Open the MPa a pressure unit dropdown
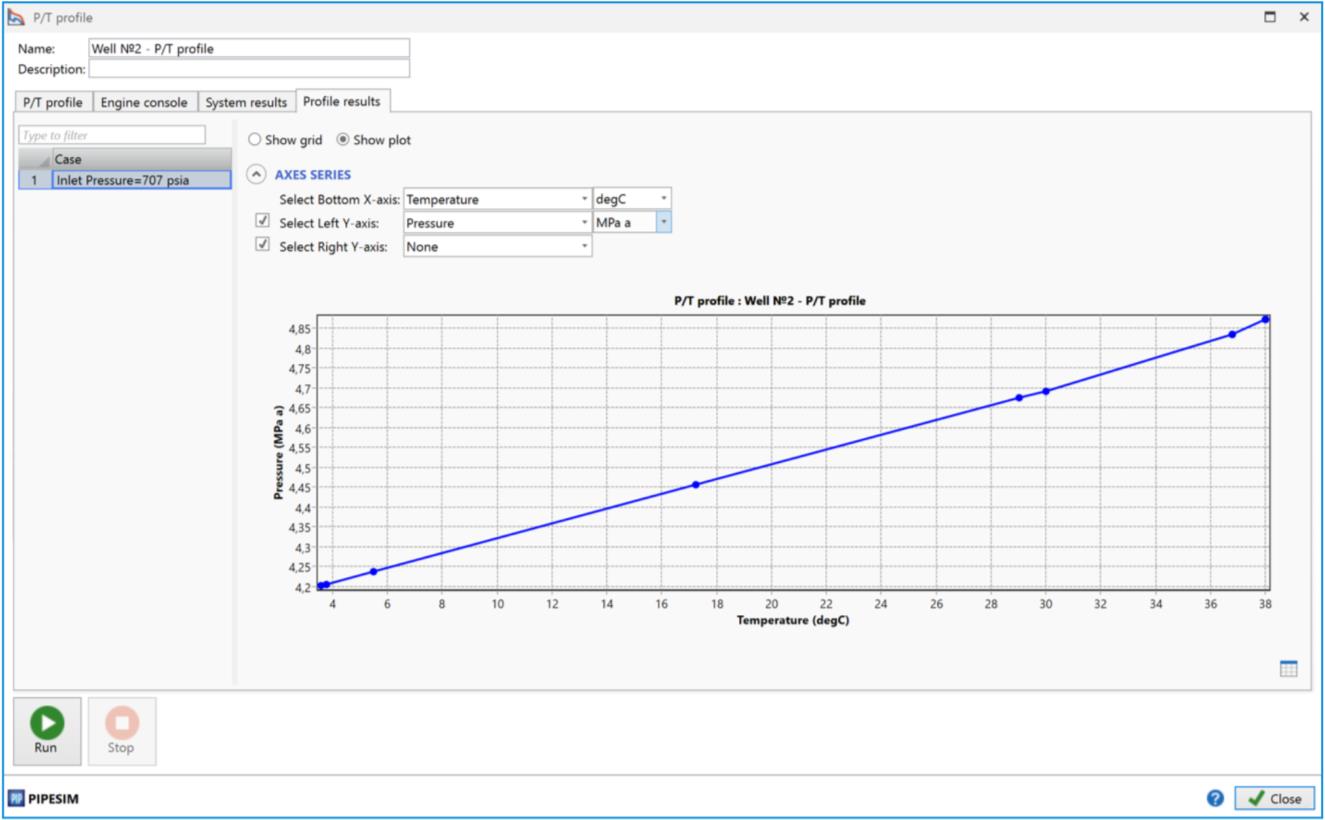The height and width of the screenshot is (820, 1325). tap(631, 223)
